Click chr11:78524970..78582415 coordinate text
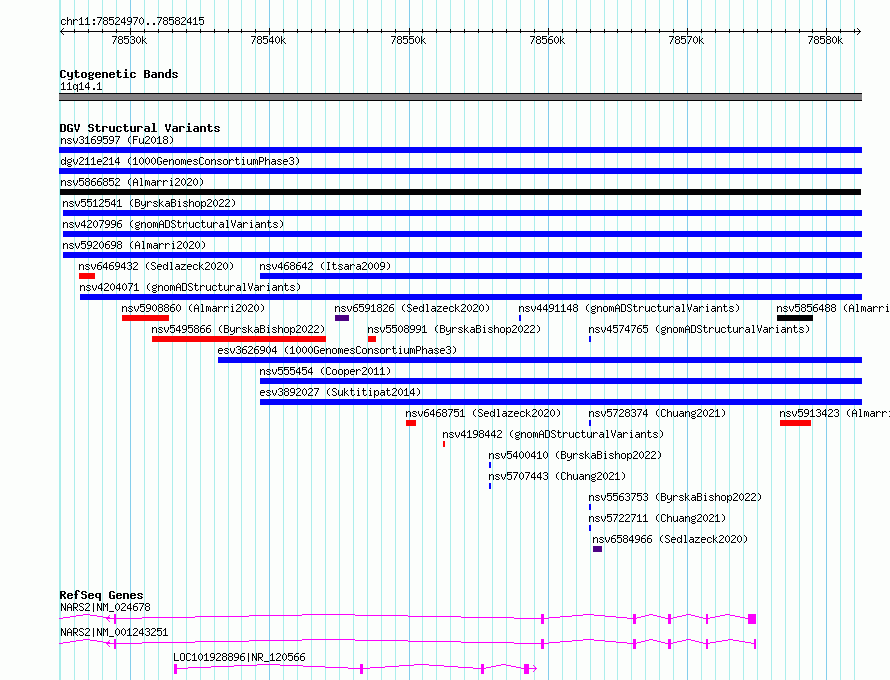 132,22
